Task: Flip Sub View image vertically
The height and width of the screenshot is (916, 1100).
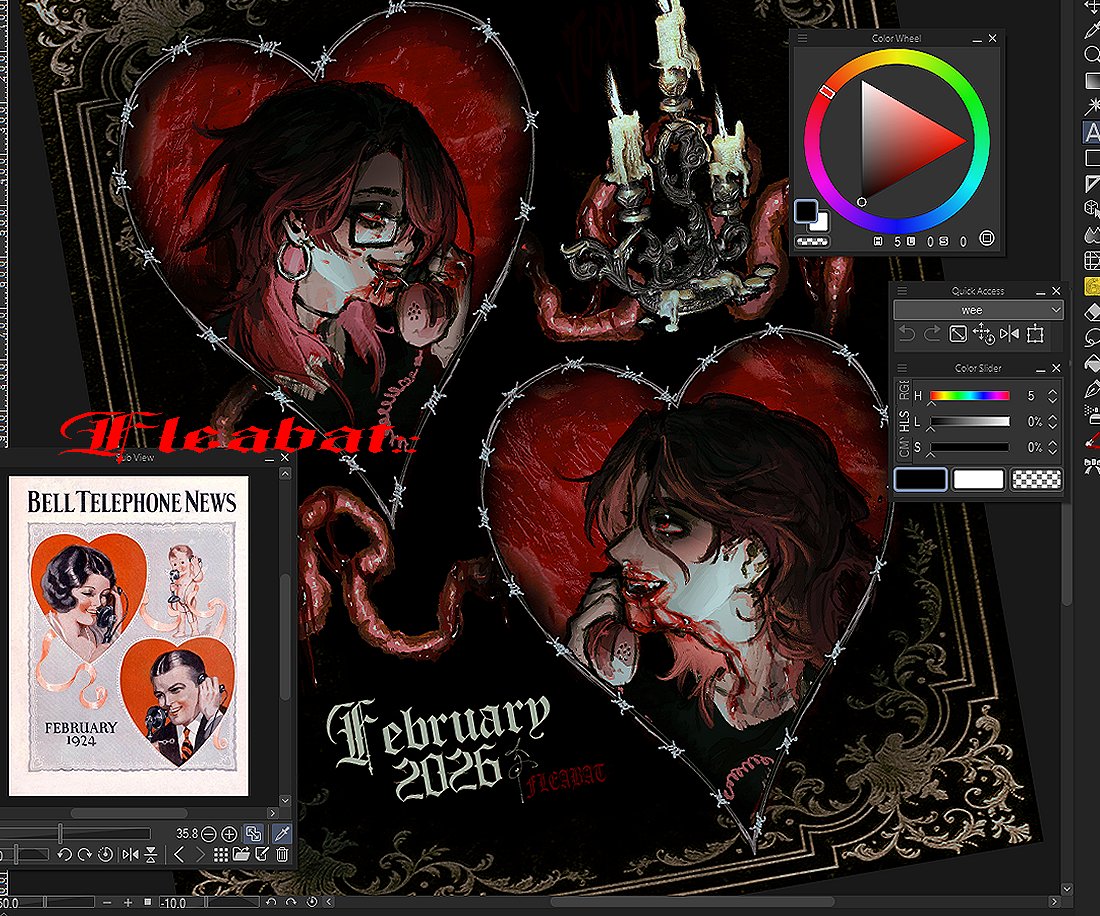Action: pos(150,854)
